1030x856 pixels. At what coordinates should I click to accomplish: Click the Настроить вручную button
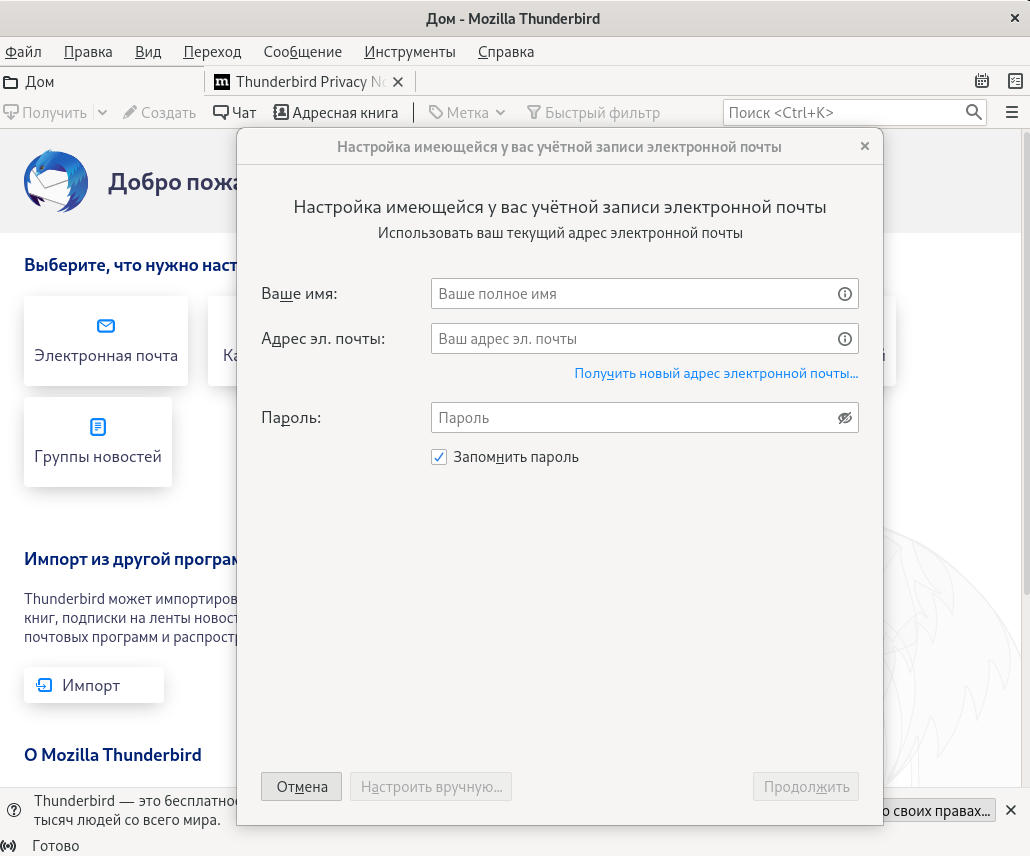(431, 786)
